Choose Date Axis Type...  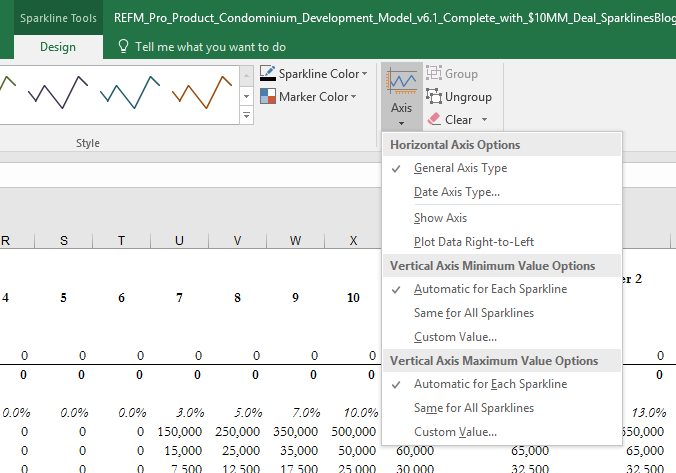pyautogui.click(x=502, y=192)
